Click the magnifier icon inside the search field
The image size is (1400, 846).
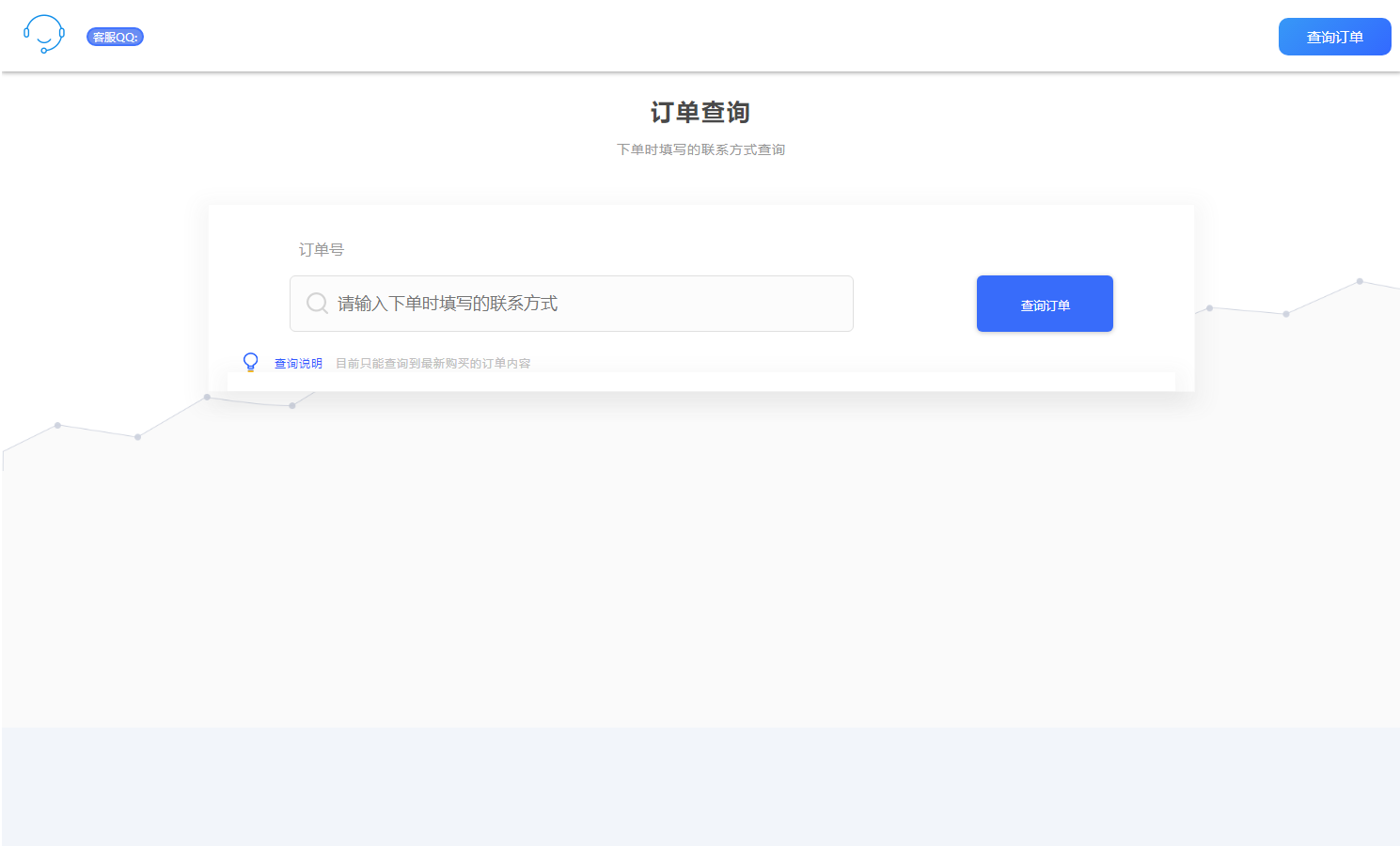(316, 303)
